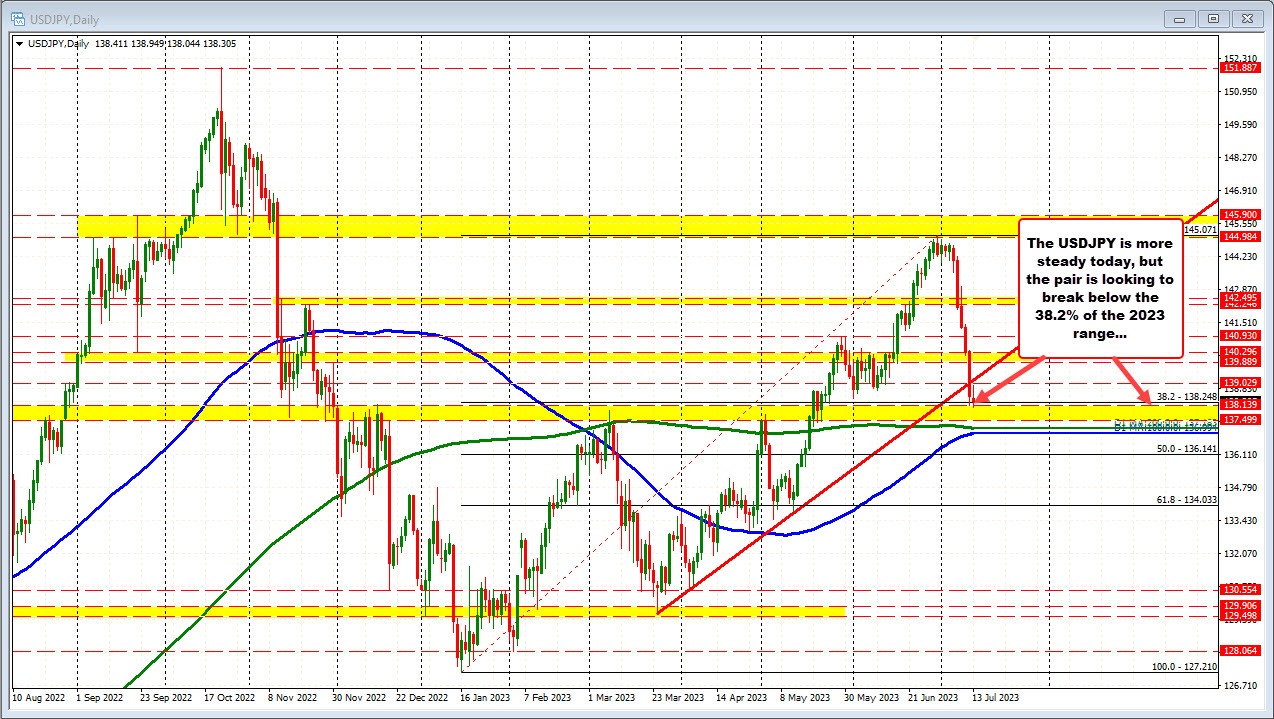Click the 100.0 - 127.210 Fibonacci label
Viewport: 1274px width, 719px height.
pyautogui.click(x=1183, y=665)
